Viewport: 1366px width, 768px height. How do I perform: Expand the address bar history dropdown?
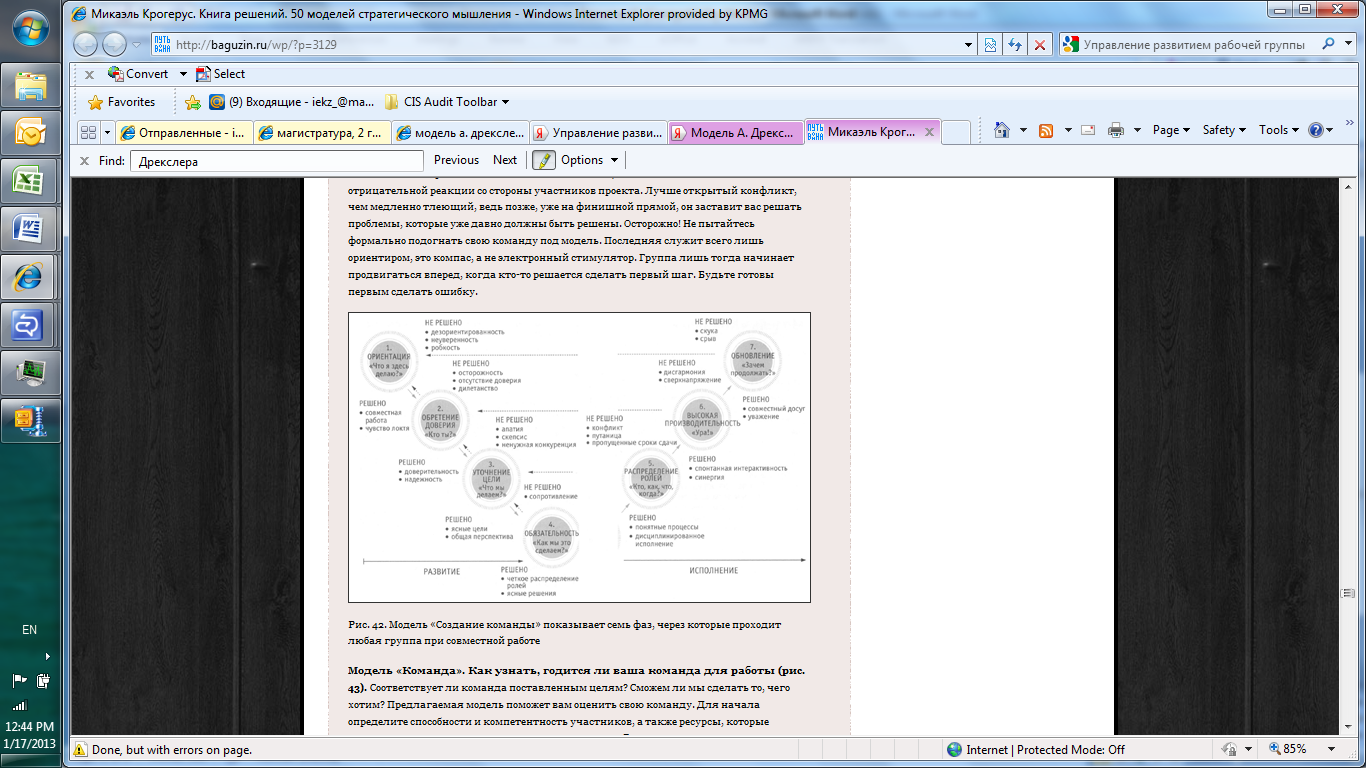click(x=968, y=44)
